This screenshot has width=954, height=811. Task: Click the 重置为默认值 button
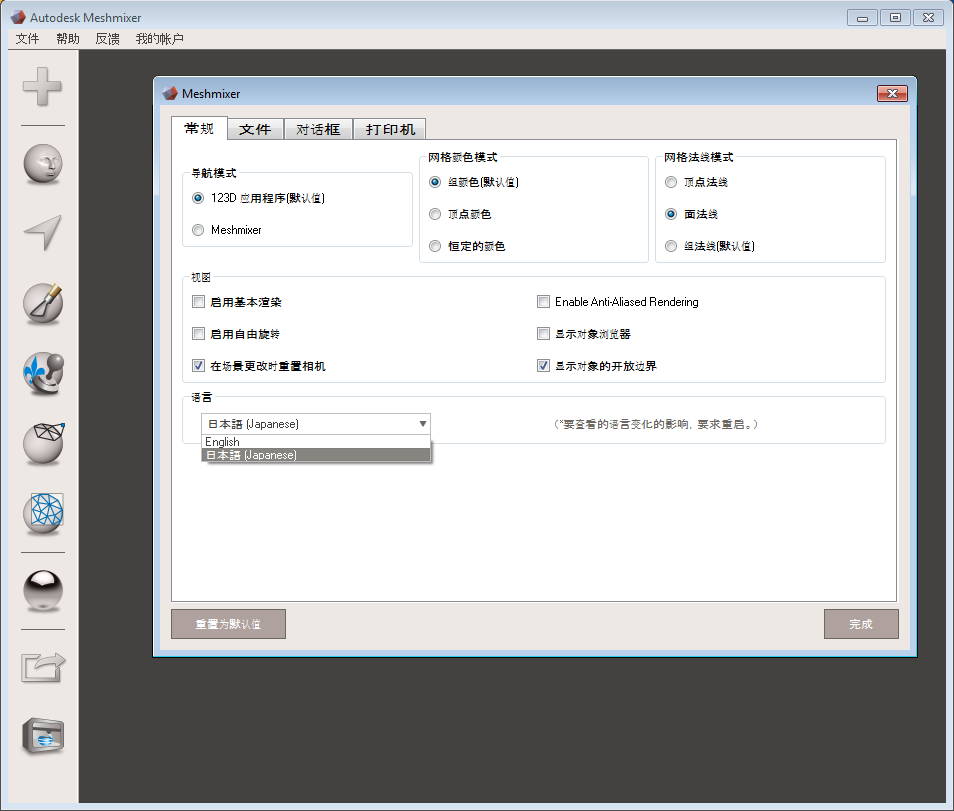click(228, 624)
